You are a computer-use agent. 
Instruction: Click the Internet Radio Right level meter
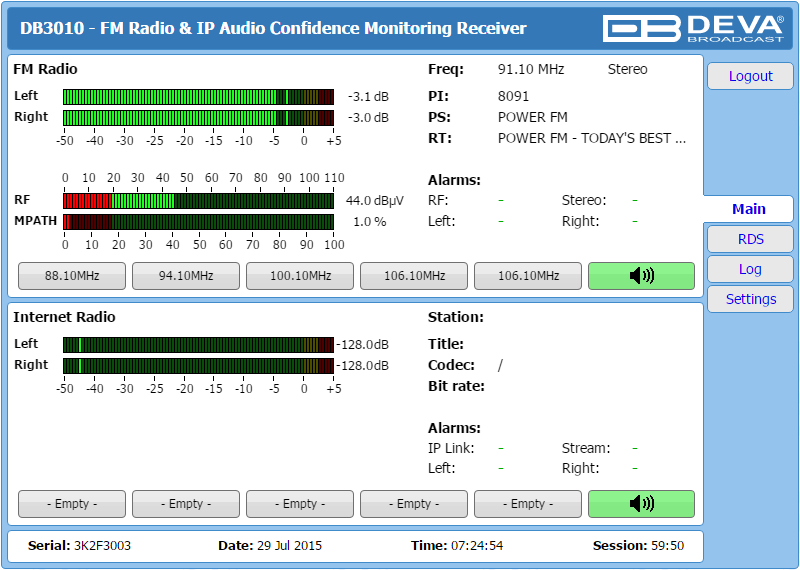coord(198,366)
